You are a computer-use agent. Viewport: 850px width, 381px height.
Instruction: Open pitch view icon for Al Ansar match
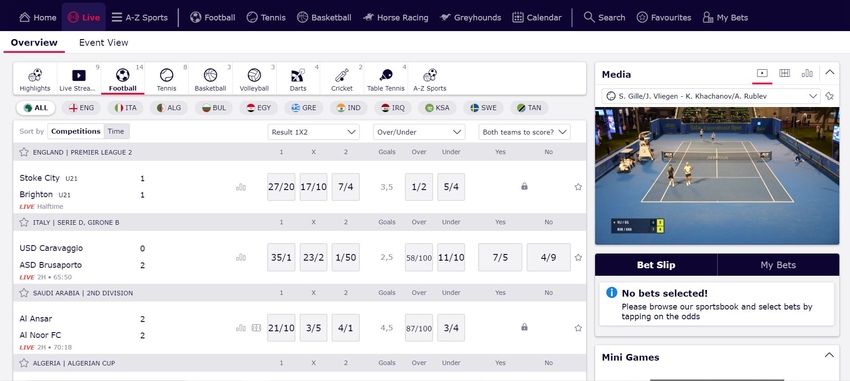tap(256, 328)
